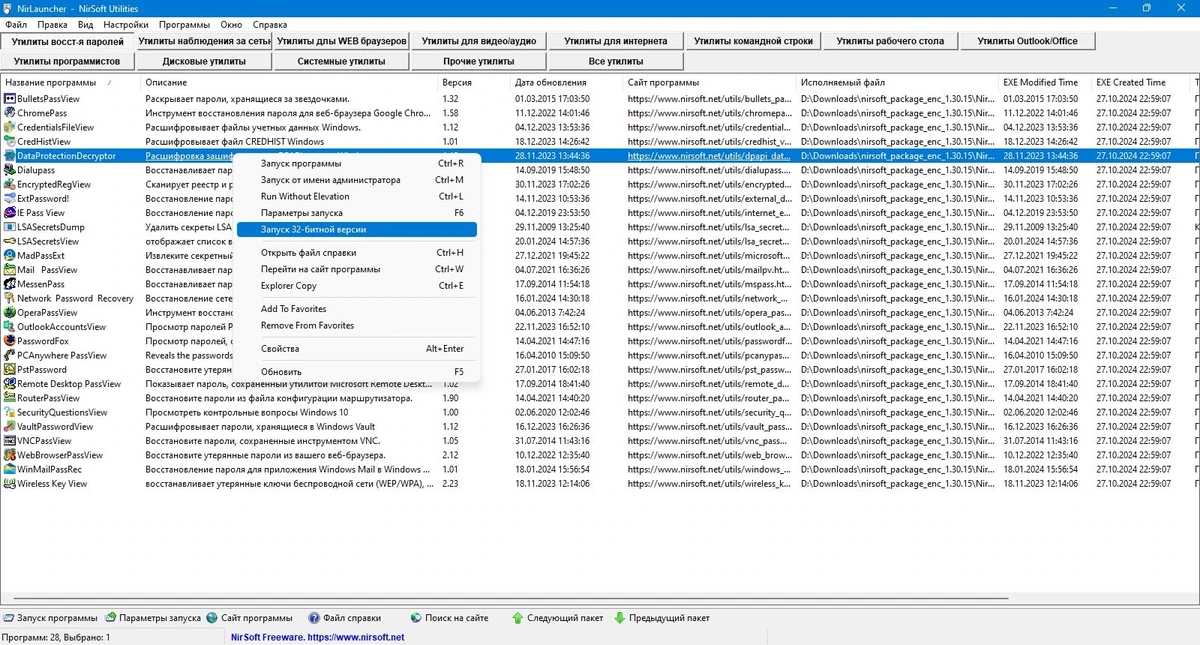Switch to Утилиты Outlook/Office tab
1200x645 pixels.
pyautogui.click(x=1027, y=41)
